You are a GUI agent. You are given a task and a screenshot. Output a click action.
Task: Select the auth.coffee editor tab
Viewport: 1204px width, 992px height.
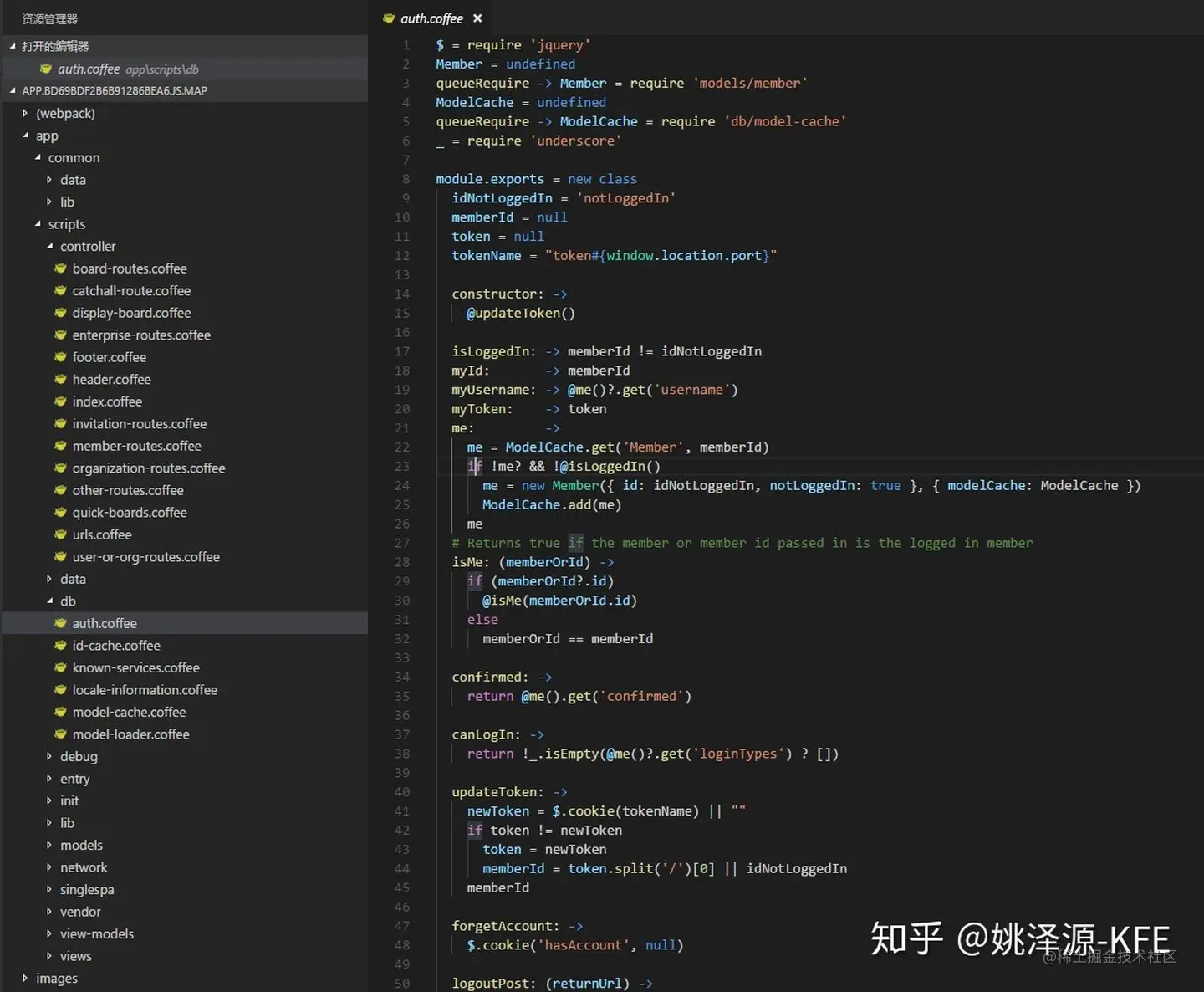pyautogui.click(x=433, y=18)
